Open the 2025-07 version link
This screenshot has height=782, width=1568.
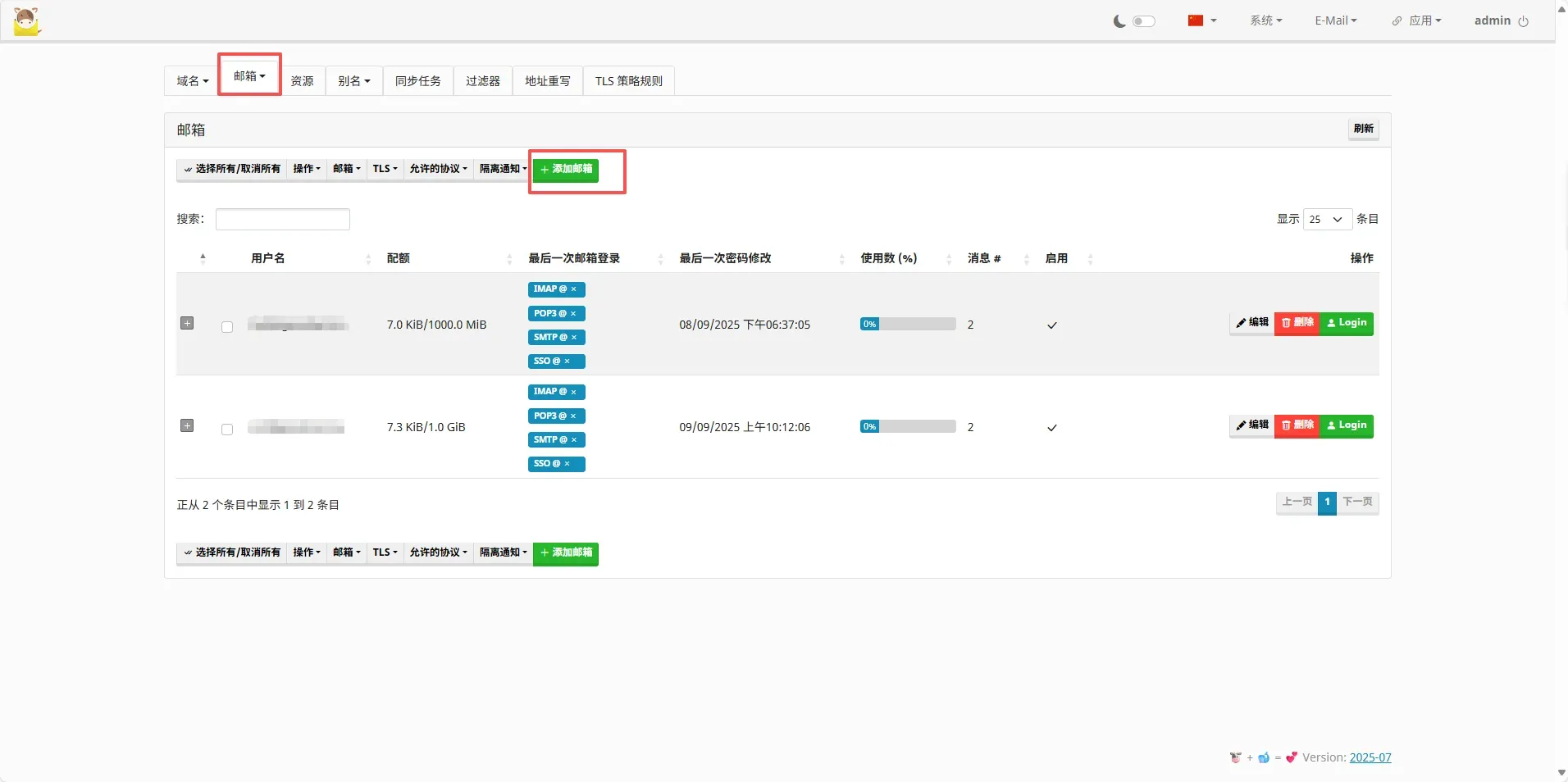[1370, 757]
